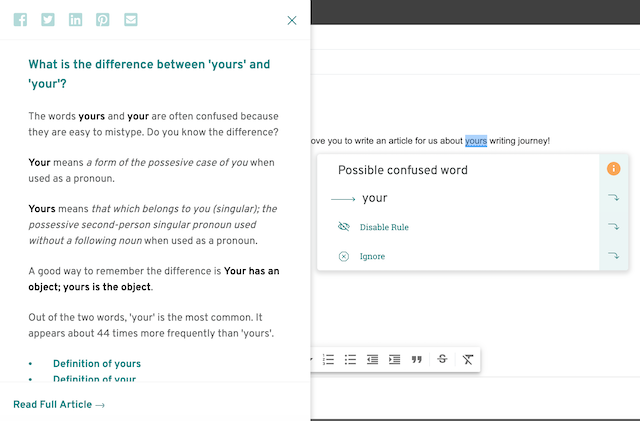Click the highlighted word 'yours' in the editor

(476, 141)
